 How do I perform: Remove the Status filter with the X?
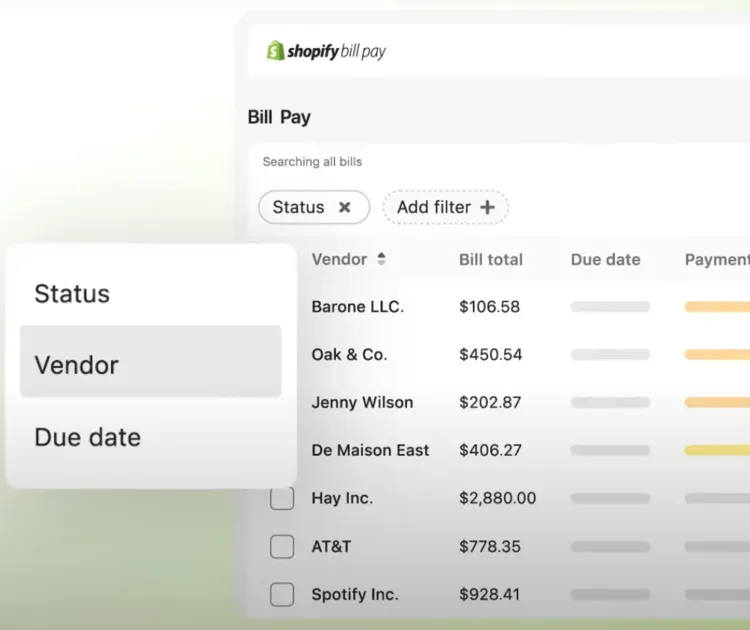click(344, 207)
